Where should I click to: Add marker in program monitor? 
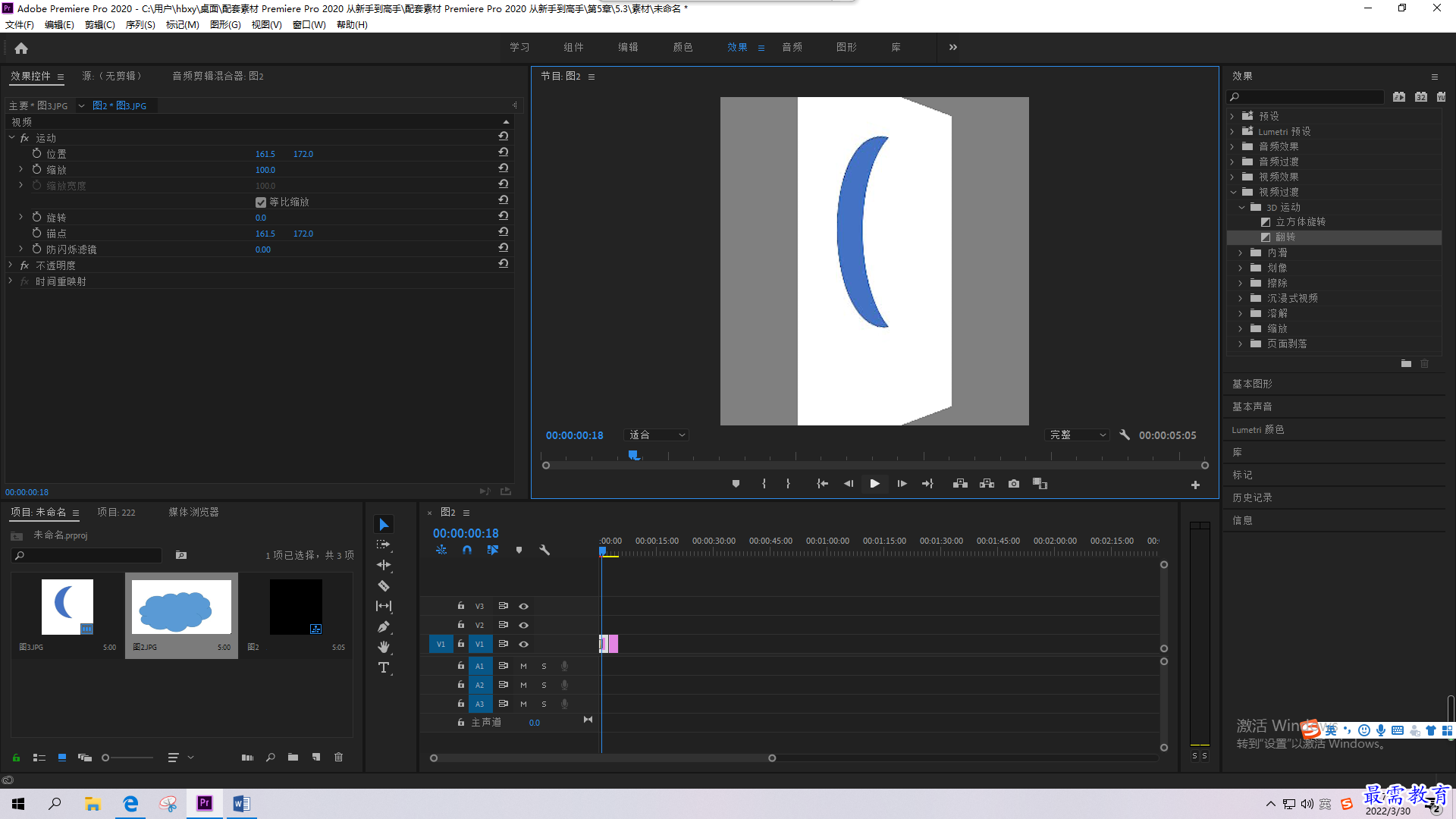click(x=736, y=484)
